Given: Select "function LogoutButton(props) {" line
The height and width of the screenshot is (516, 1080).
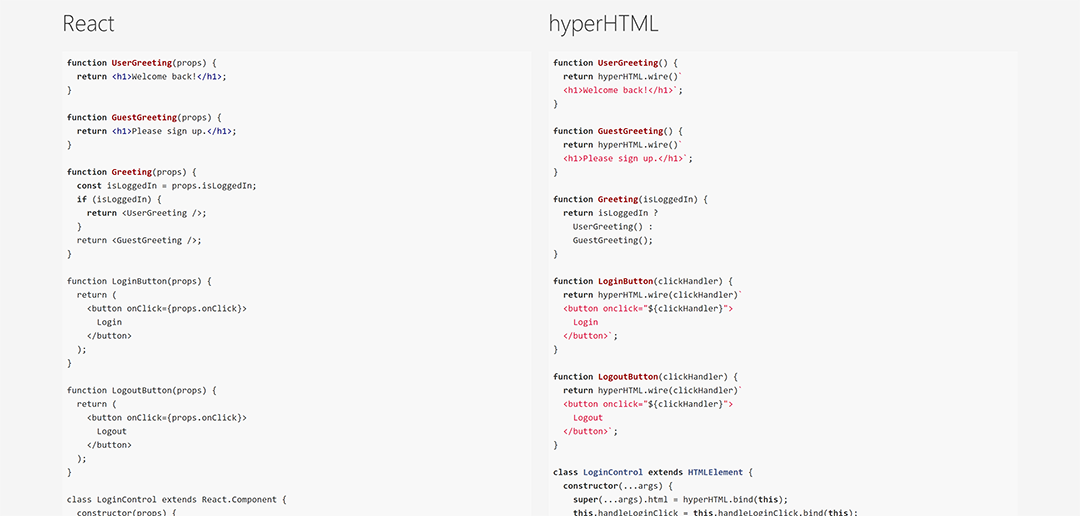Looking at the screenshot, I should coord(142,390).
